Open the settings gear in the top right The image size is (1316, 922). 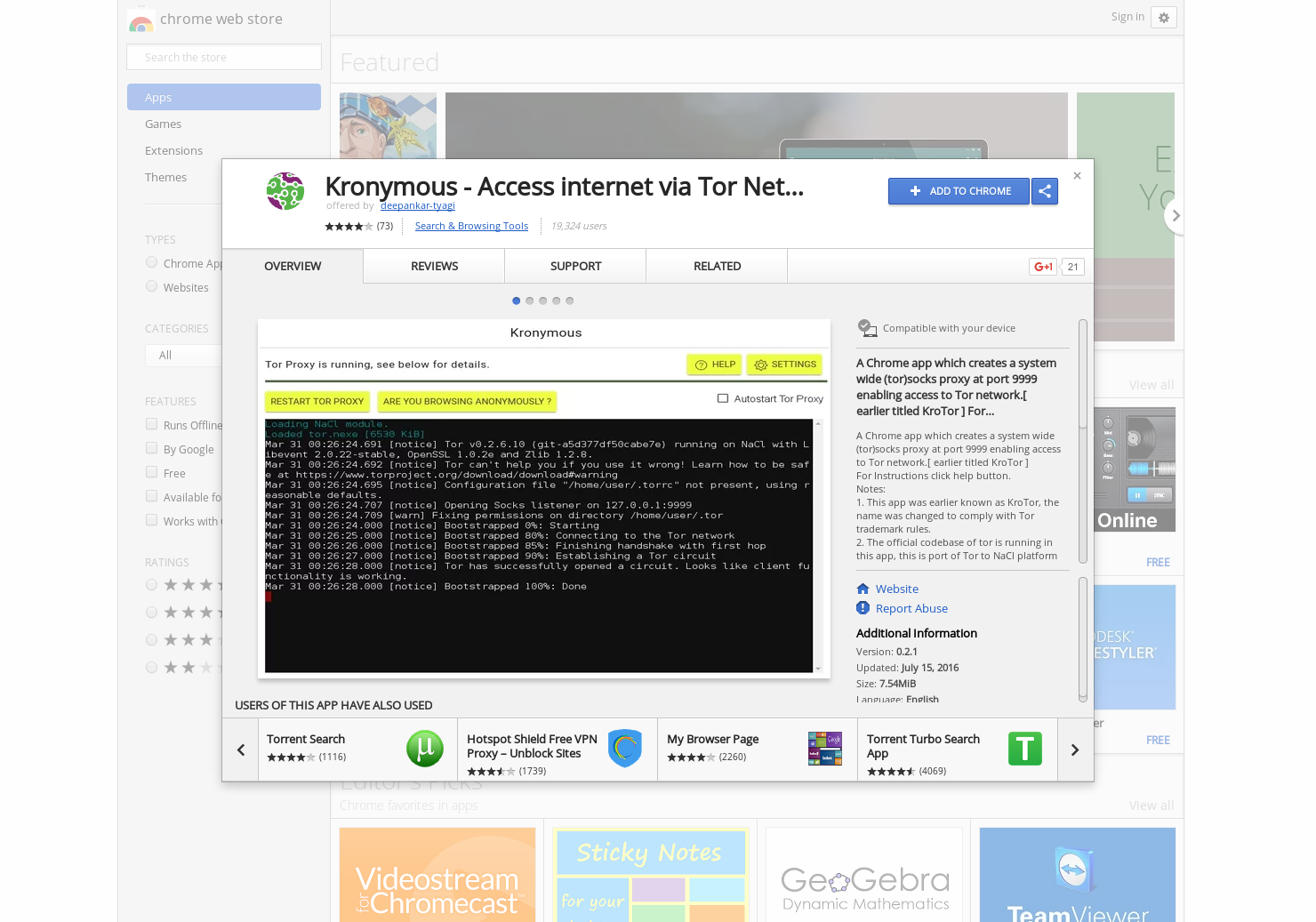tap(1164, 17)
